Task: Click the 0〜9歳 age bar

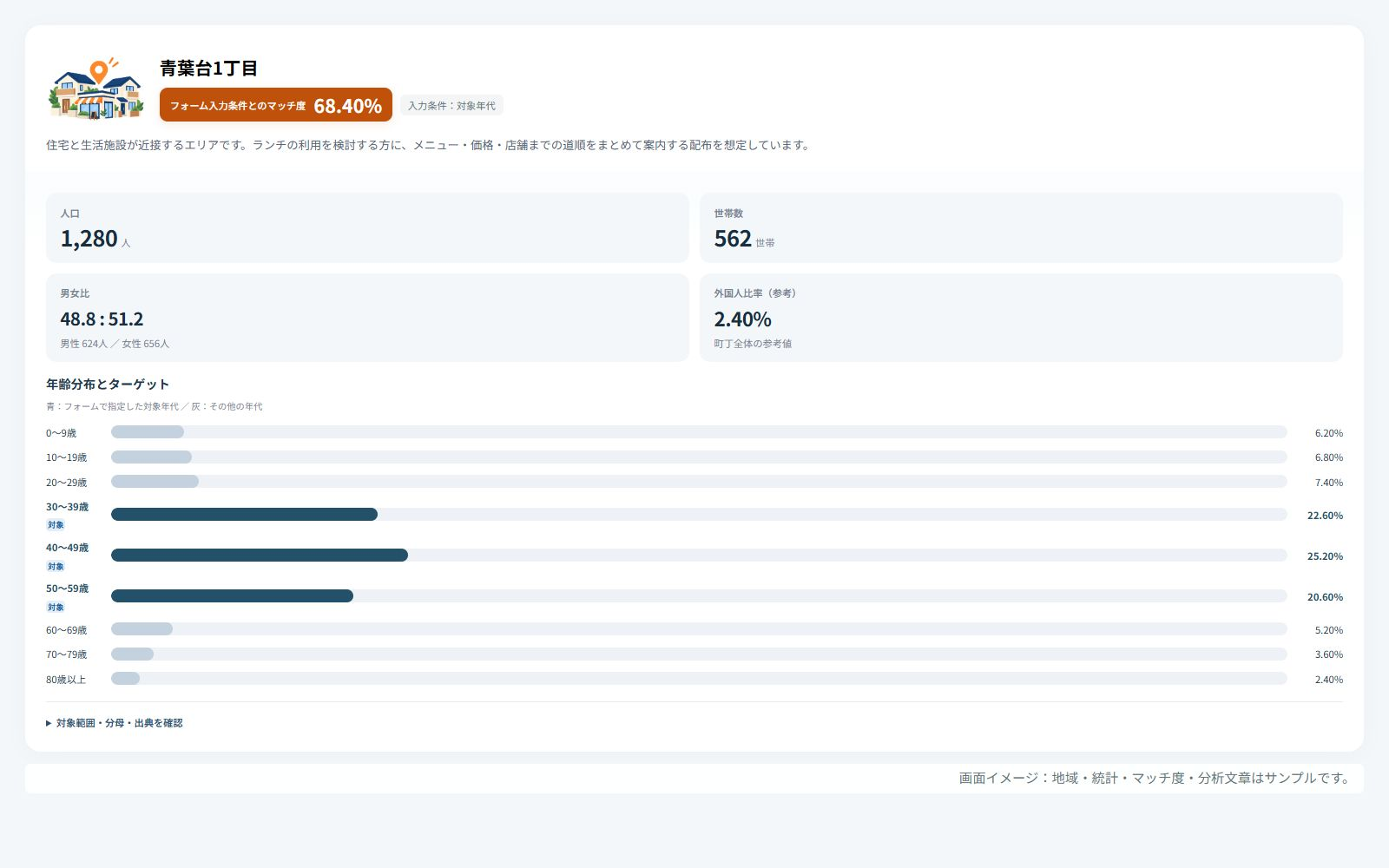Action: 699,432
